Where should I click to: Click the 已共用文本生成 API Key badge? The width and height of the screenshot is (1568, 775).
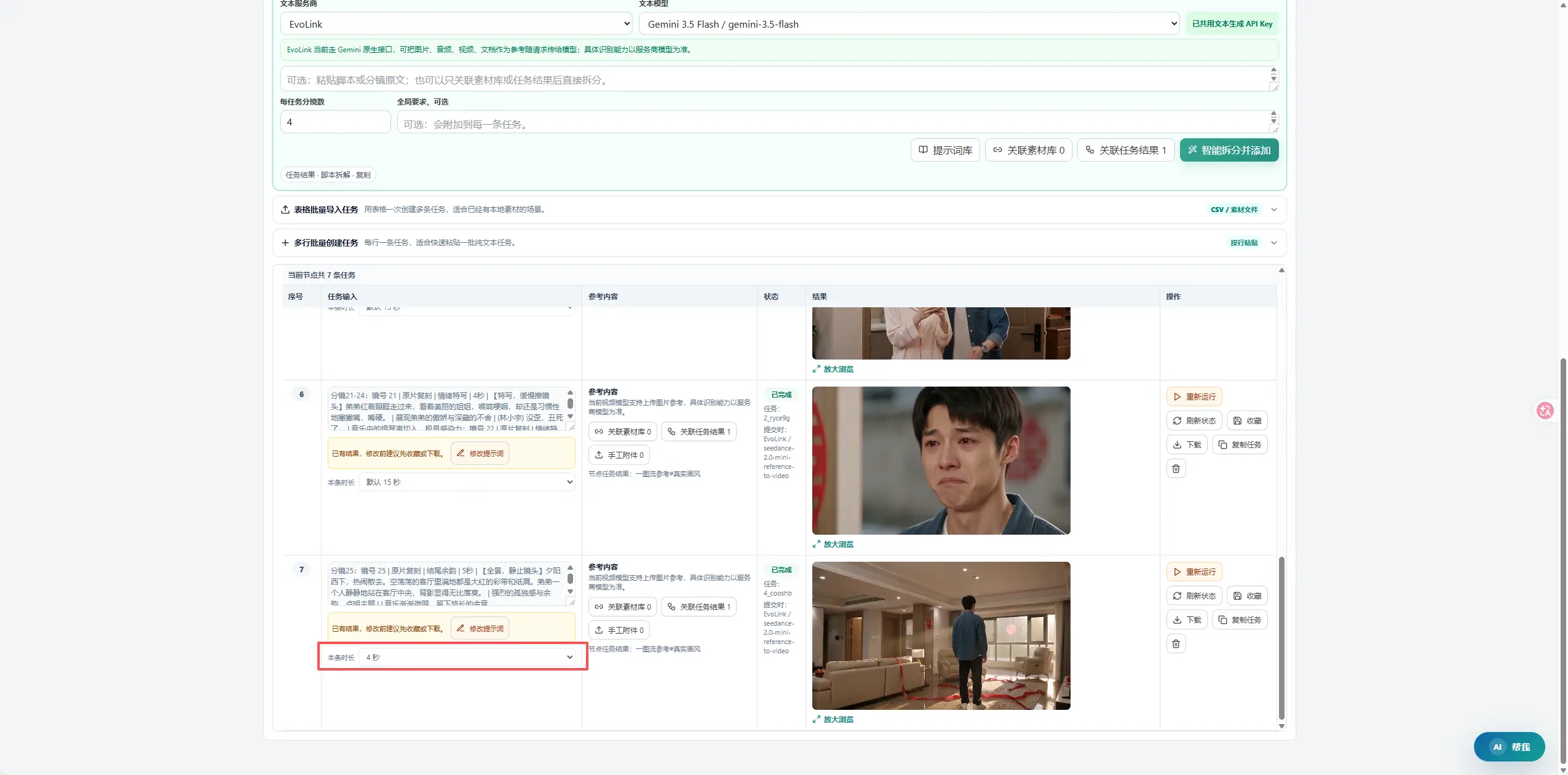(x=1232, y=24)
